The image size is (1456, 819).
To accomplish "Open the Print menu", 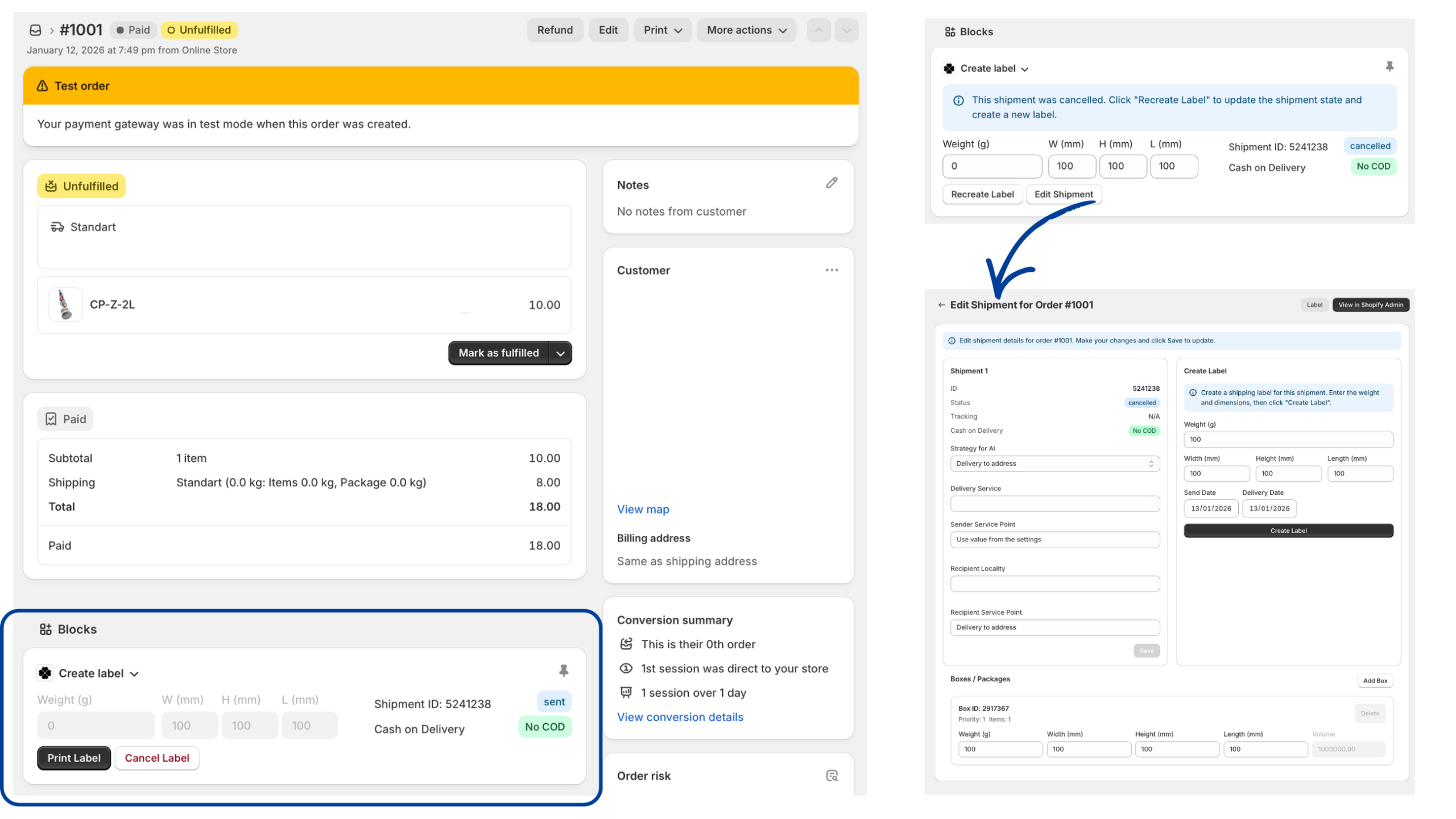I will click(662, 30).
